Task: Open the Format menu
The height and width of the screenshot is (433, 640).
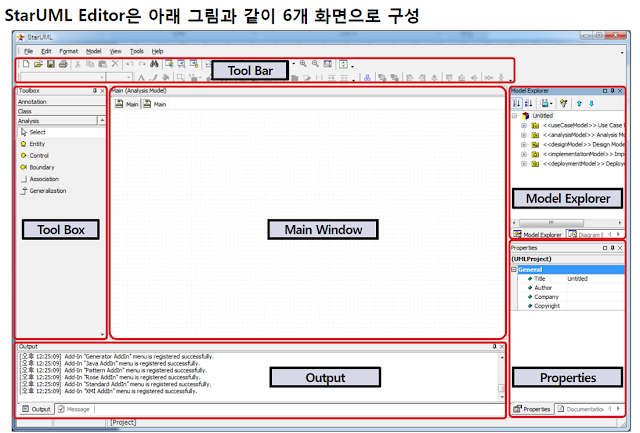Action: pos(69,51)
